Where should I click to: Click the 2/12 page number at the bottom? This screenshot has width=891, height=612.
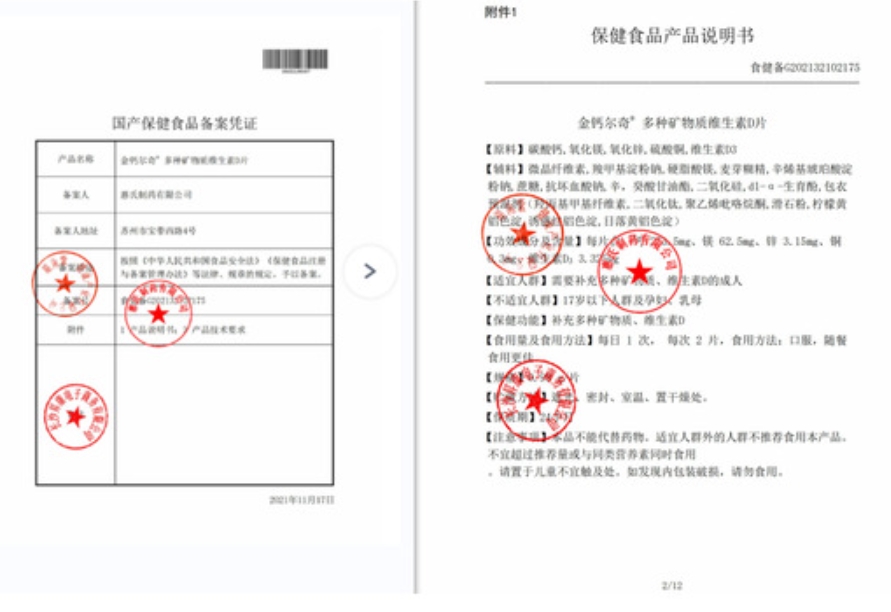(670, 583)
